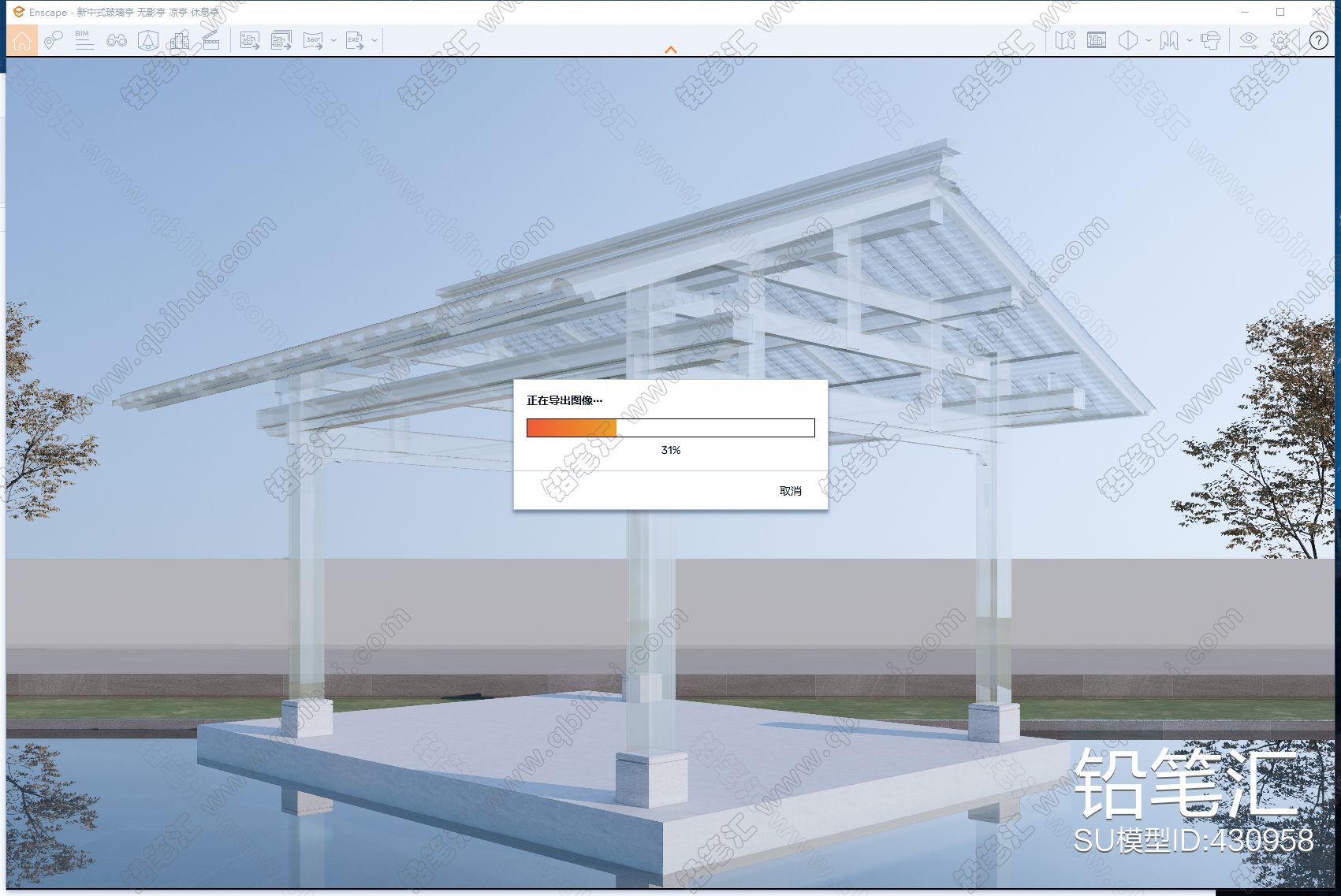Enable the VR headset icon
Viewport: 1341px width, 896px height.
tap(1210, 40)
